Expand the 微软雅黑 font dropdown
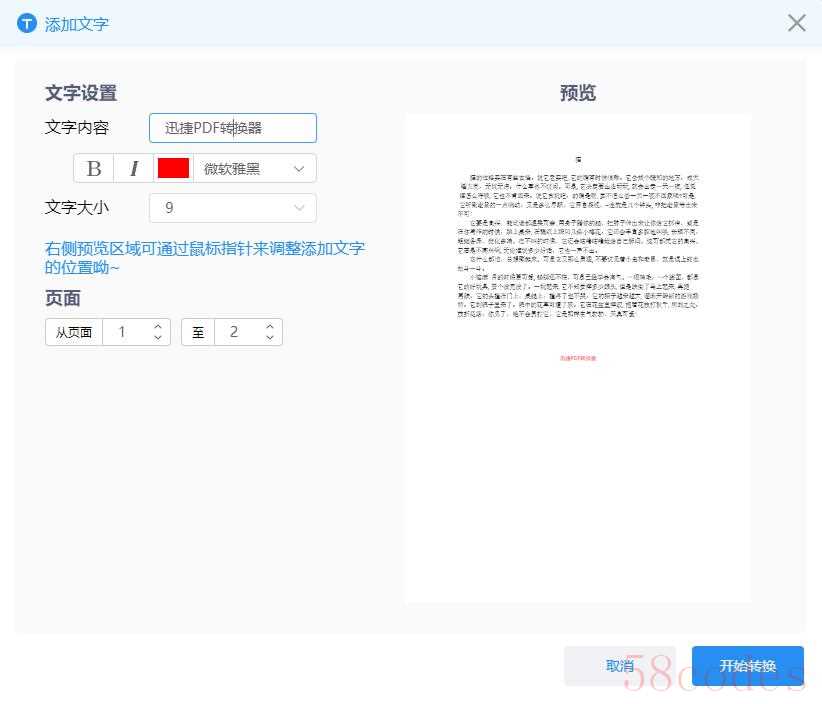This screenshot has height=704, width=822. (x=254, y=168)
